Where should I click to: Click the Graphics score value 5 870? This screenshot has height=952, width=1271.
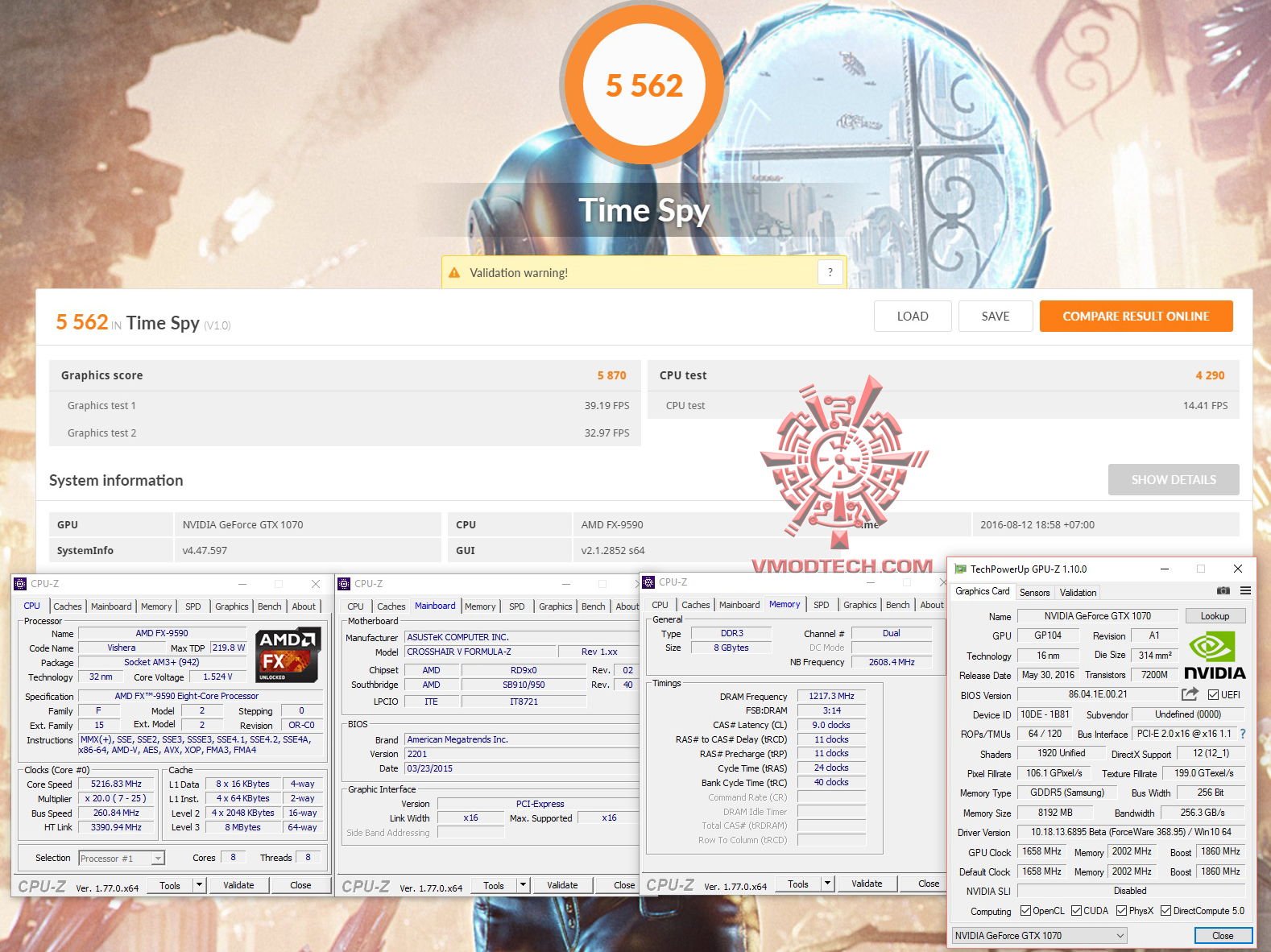point(612,375)
